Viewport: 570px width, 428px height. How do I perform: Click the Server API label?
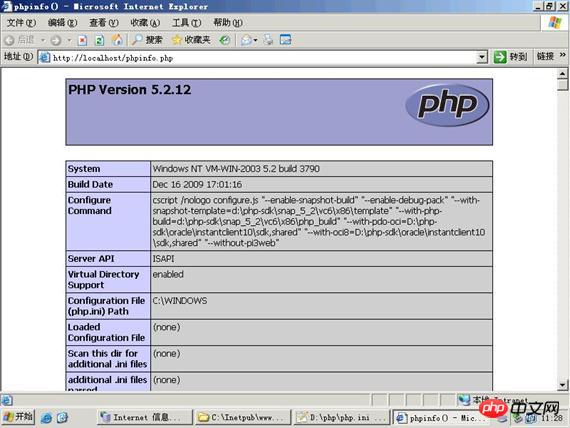point(91,259)
